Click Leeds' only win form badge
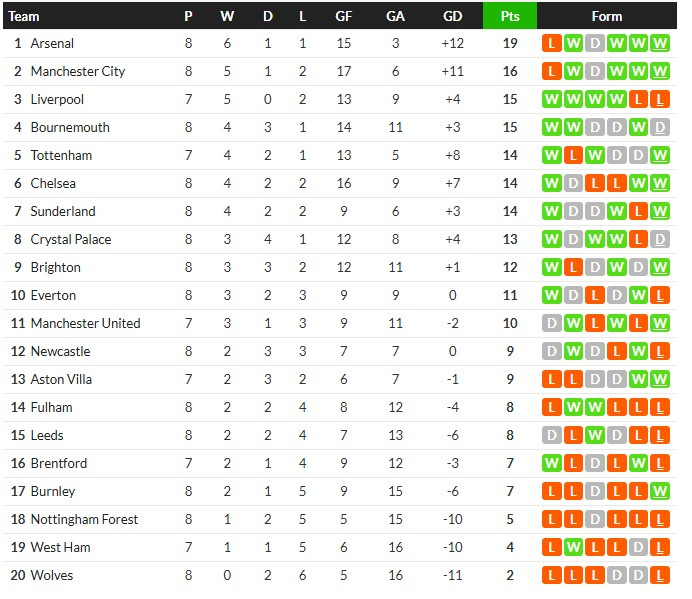The width and height of the screenshot is (692, 599). pyautogui.click(x=595, y=435)
